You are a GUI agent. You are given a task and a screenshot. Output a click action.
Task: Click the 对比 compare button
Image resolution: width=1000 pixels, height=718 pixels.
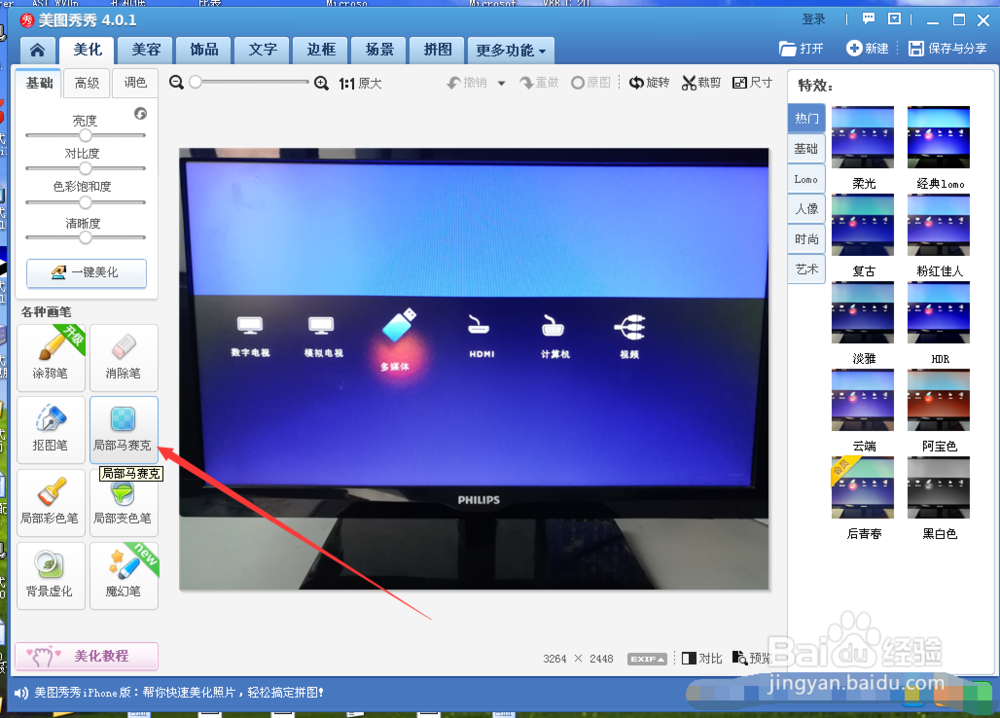tap(702, 658)
